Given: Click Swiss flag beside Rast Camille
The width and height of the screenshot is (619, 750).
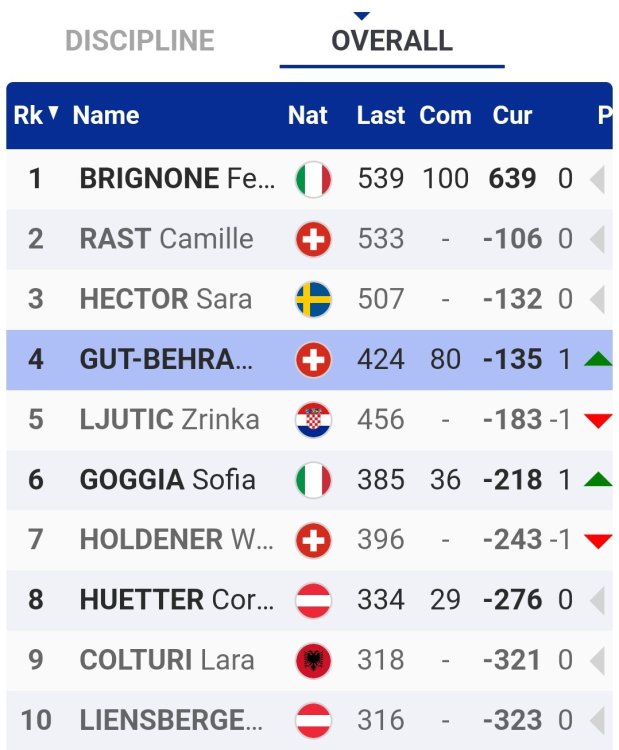Looking at the screenshot, I should (x=313, y=240).
